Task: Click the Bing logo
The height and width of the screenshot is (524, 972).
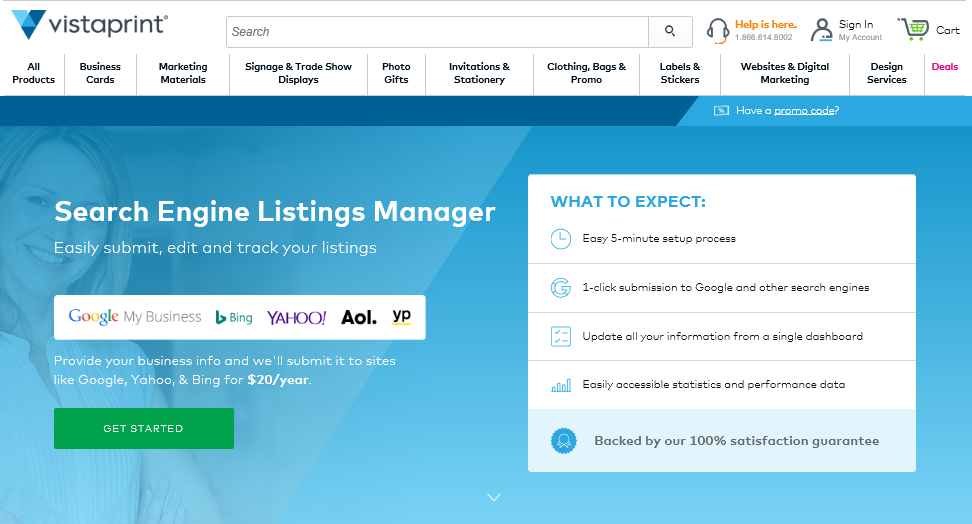Action: (234, 318)
